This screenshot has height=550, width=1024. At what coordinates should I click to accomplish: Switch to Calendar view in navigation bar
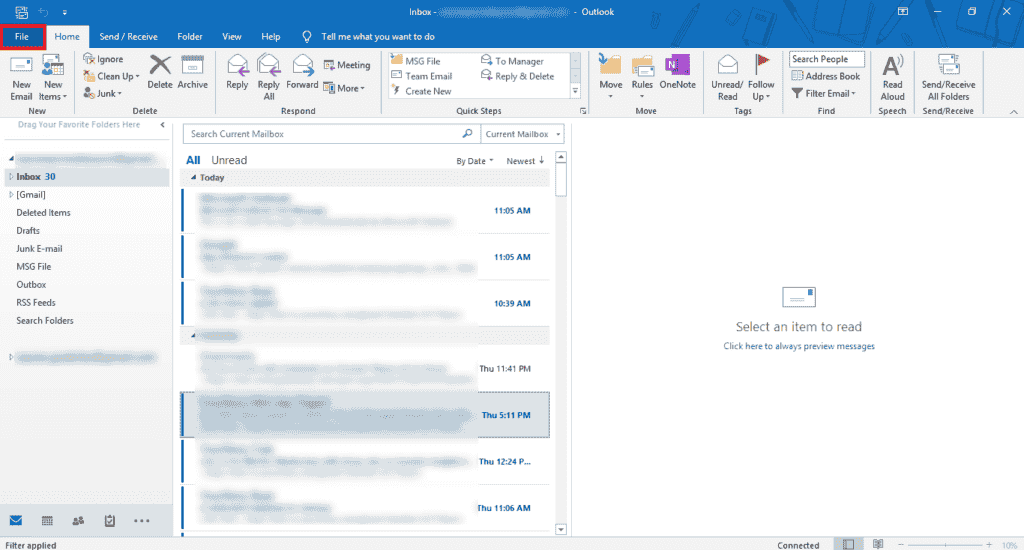(x=47, y=521)
